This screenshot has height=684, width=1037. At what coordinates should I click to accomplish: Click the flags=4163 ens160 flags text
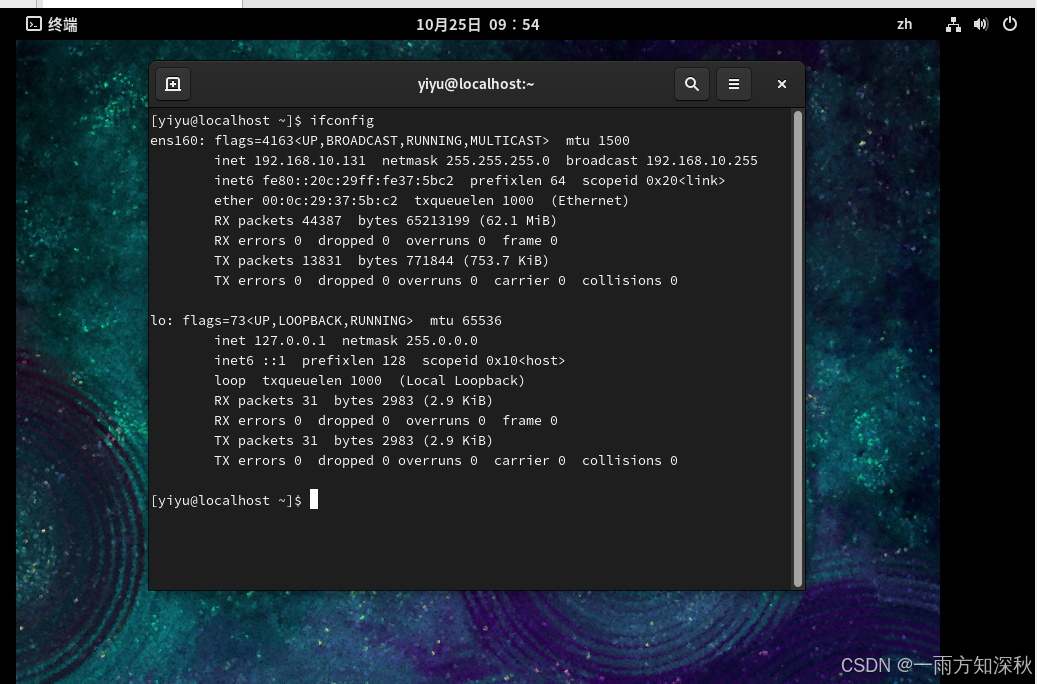click(x=382, y=140)
